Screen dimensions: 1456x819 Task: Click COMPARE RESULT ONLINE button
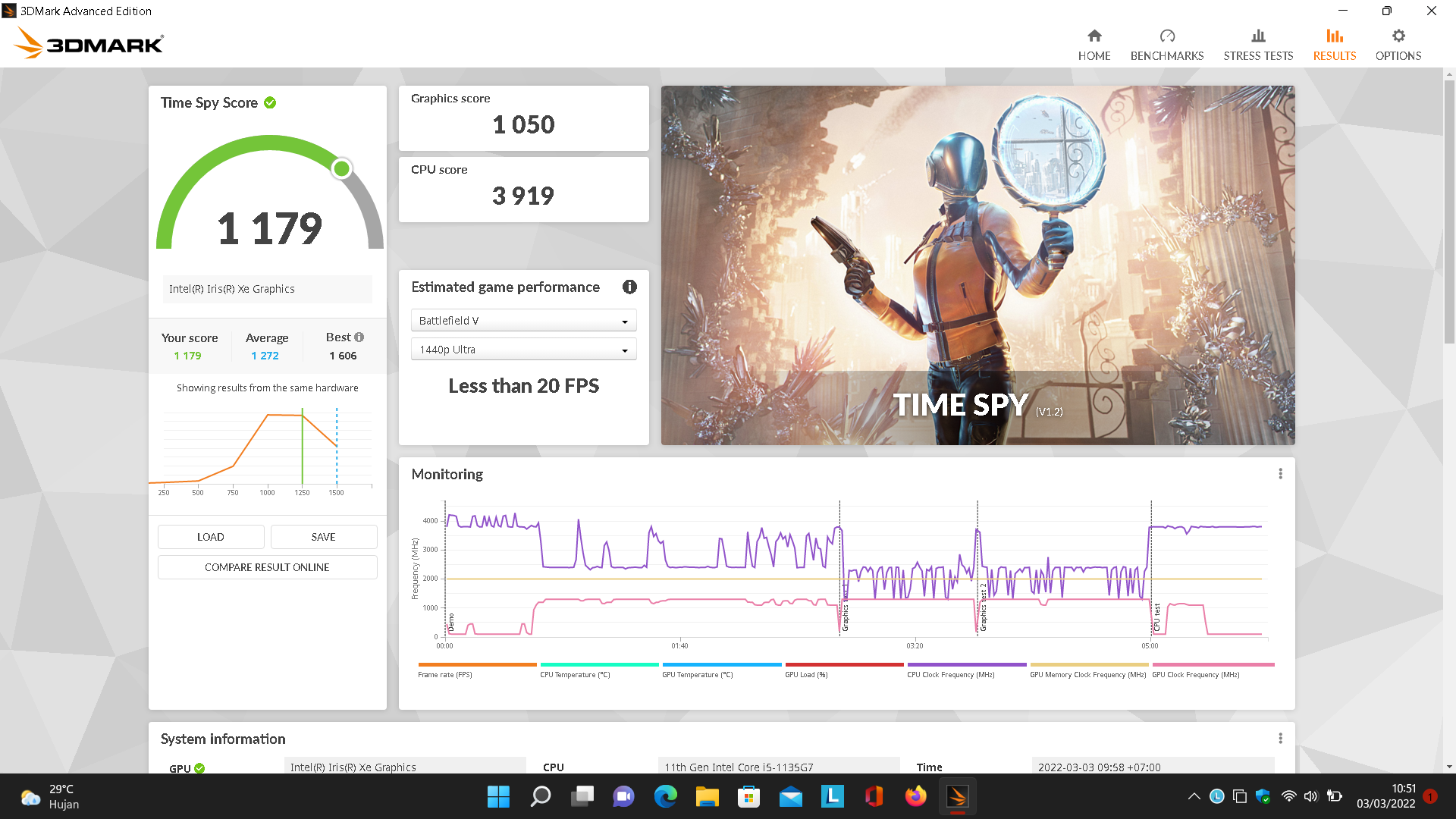(x=267, y=567)
